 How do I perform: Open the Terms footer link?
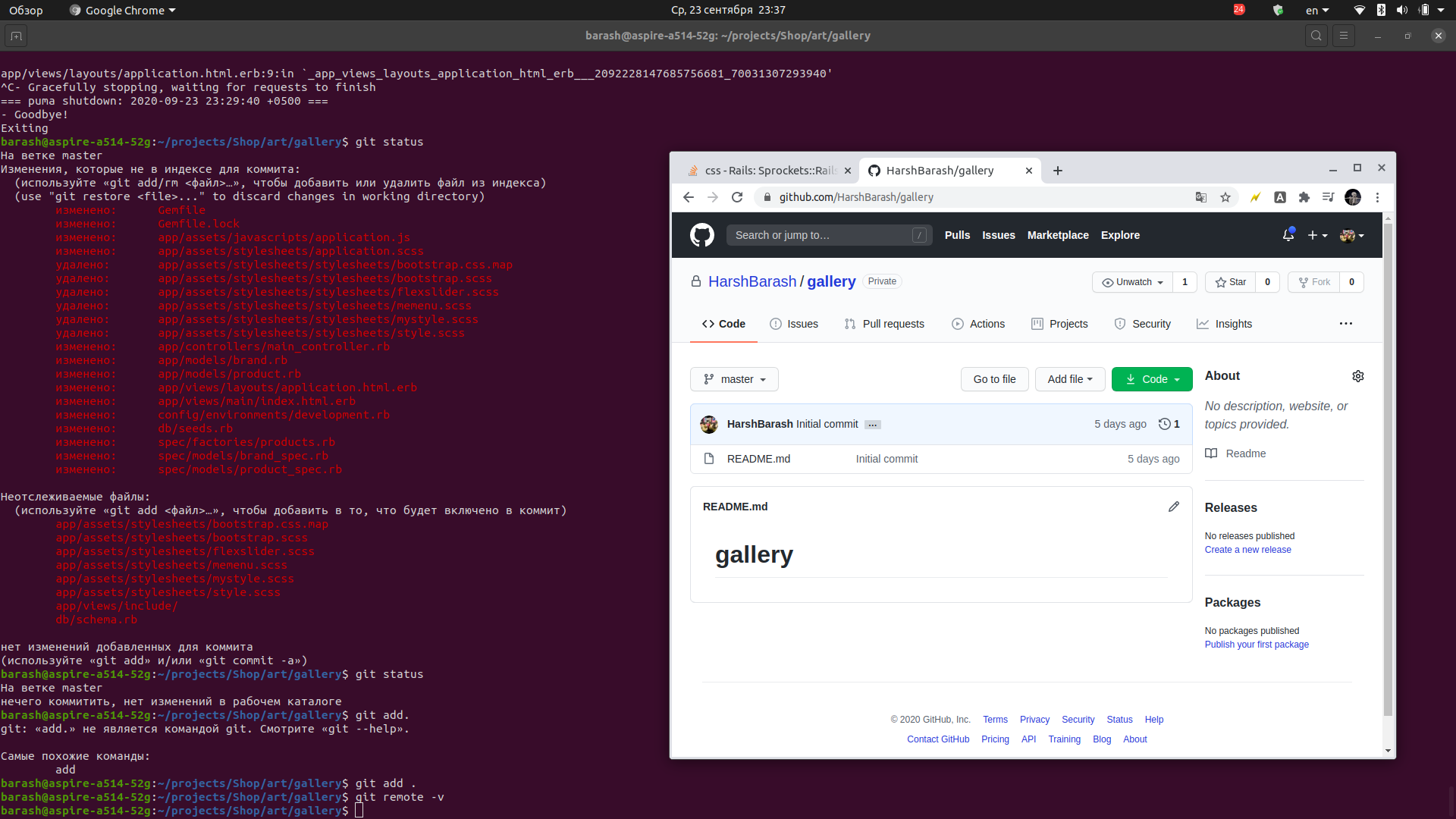pyautogui.click(x=995, y=720)
